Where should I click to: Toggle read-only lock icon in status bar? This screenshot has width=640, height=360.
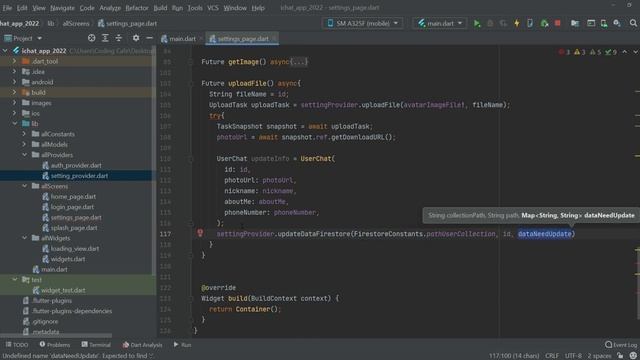[x=620, y=356]
